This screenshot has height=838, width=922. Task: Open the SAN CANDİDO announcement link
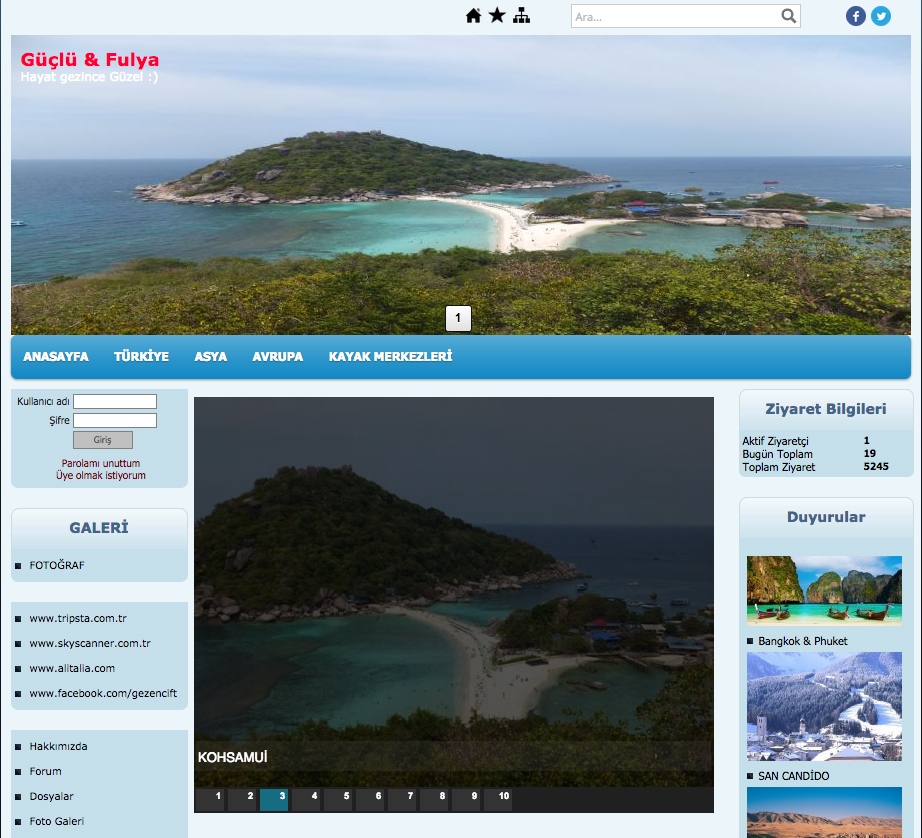(x=793, y=776)
